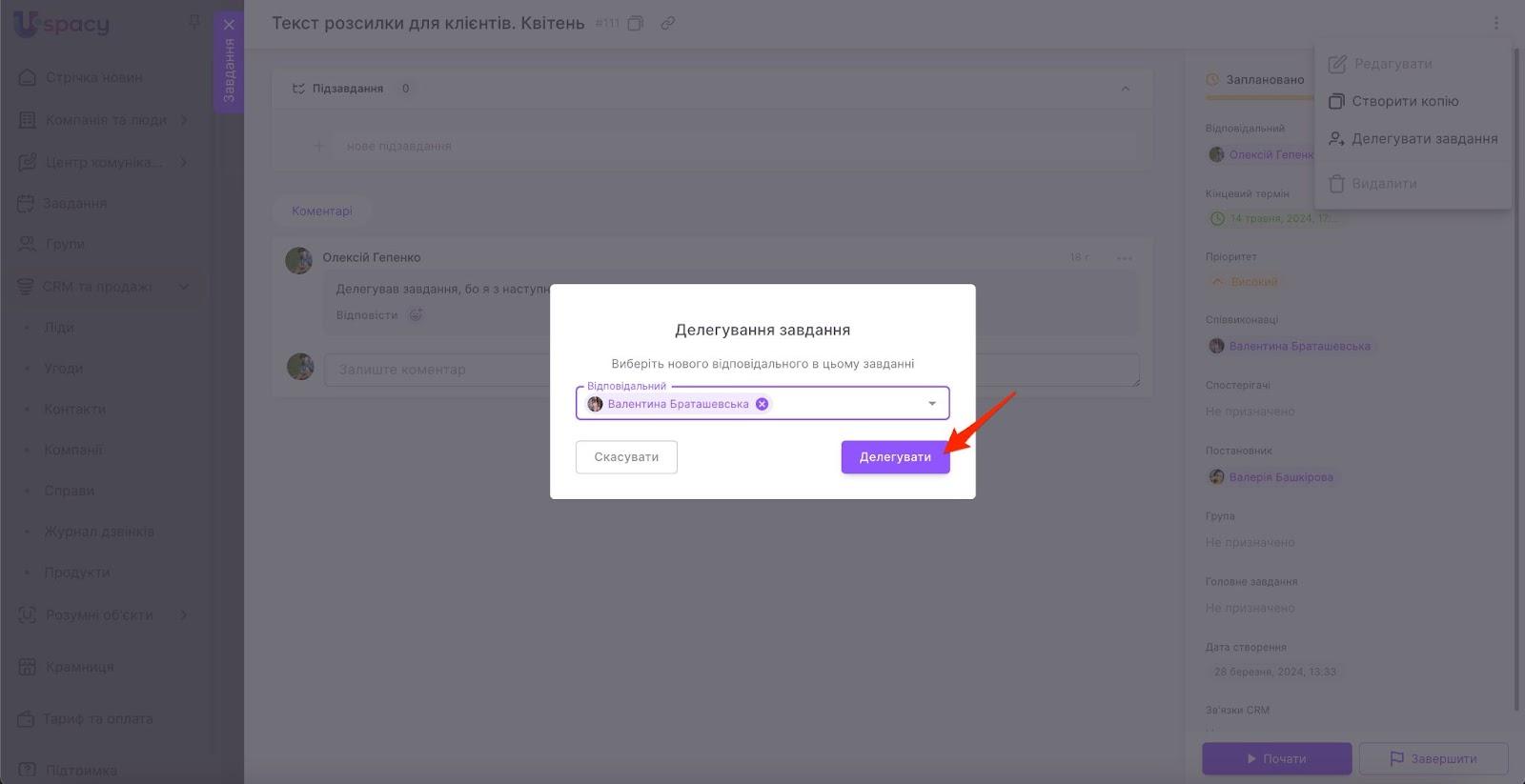Select Редагувати from the options menu
Viewport: 1525px width, 784px height.
click(1381, 64)
